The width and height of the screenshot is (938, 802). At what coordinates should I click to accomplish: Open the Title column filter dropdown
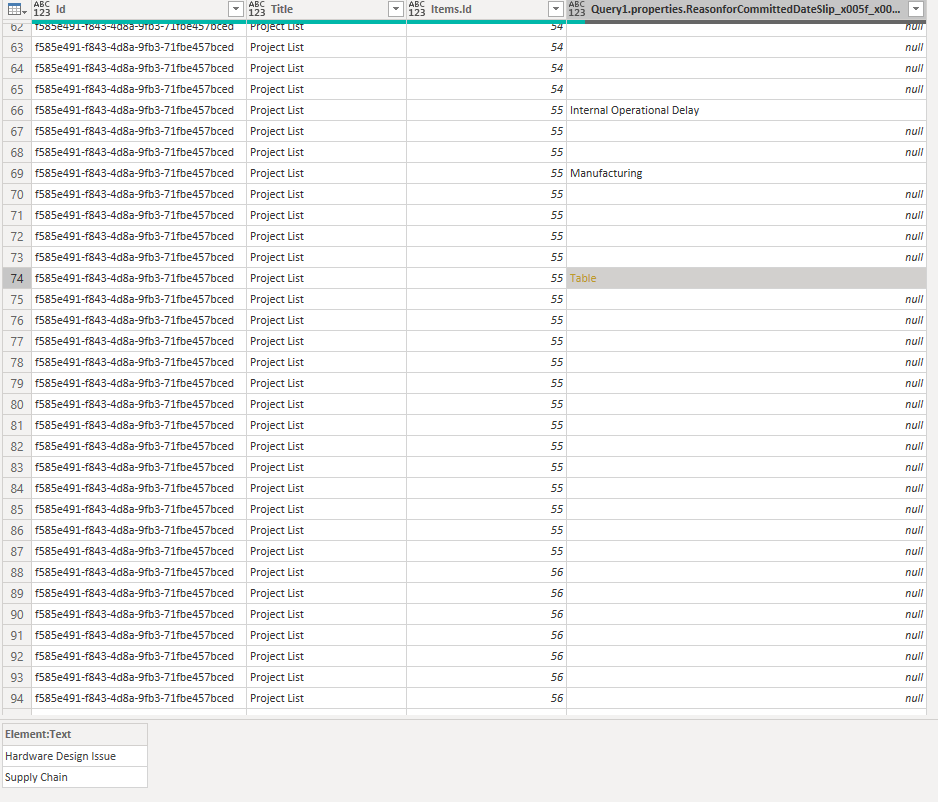pos(395,9)
